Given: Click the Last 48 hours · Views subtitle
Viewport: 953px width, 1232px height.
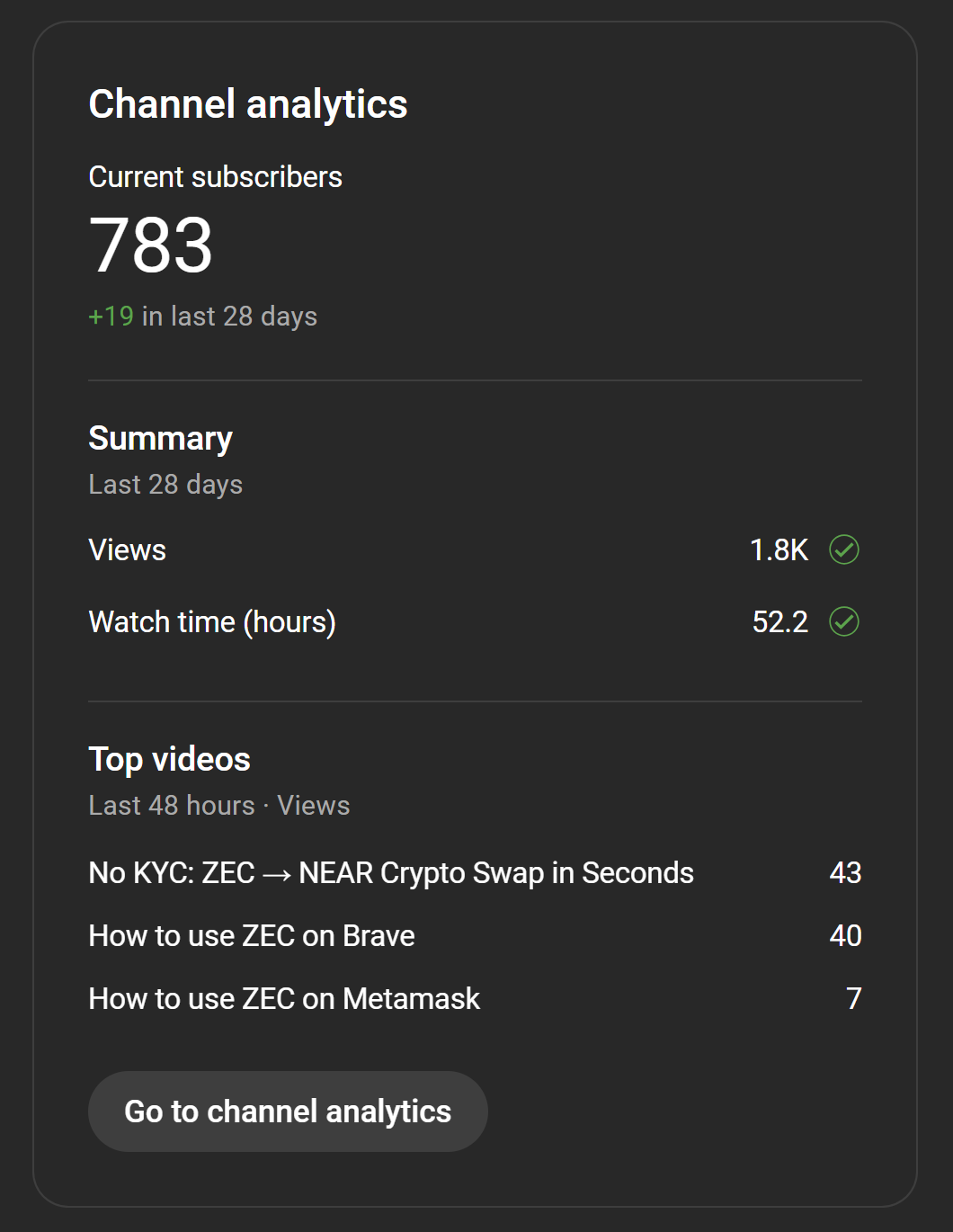Looking at the screenshot, I should (218, 806).
